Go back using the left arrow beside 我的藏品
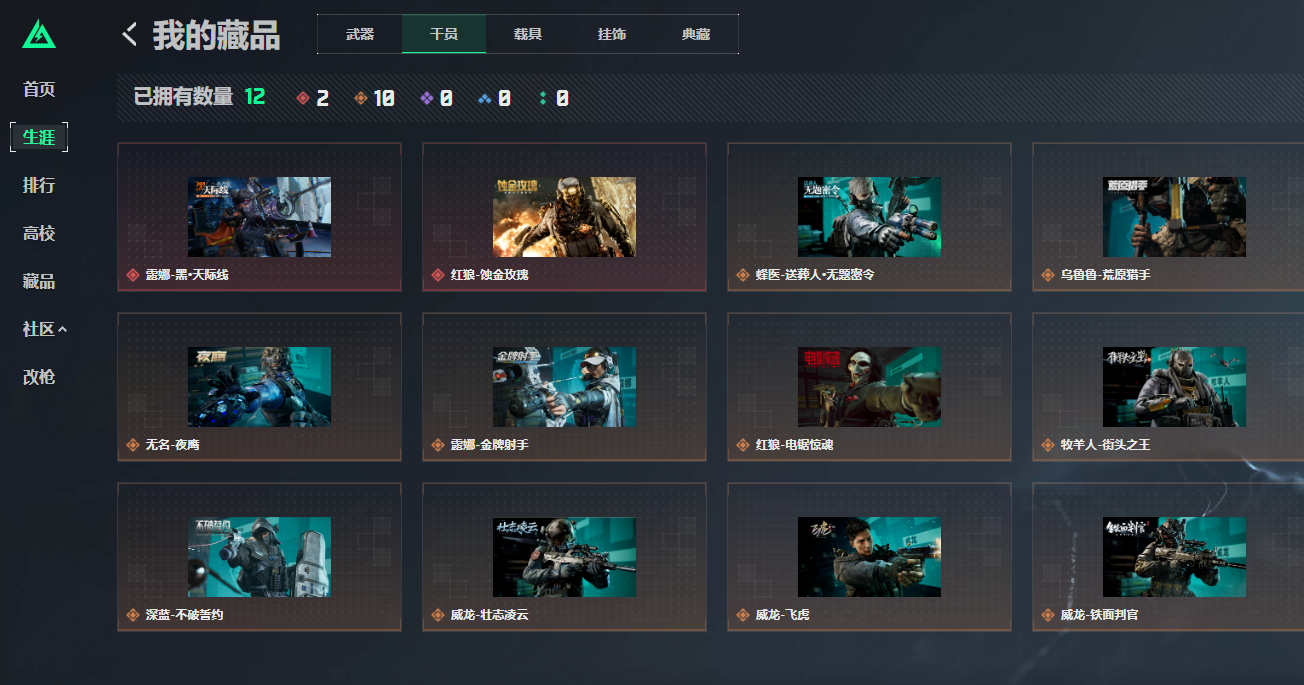Screen dimensions: 1304x685 (129, 35)
